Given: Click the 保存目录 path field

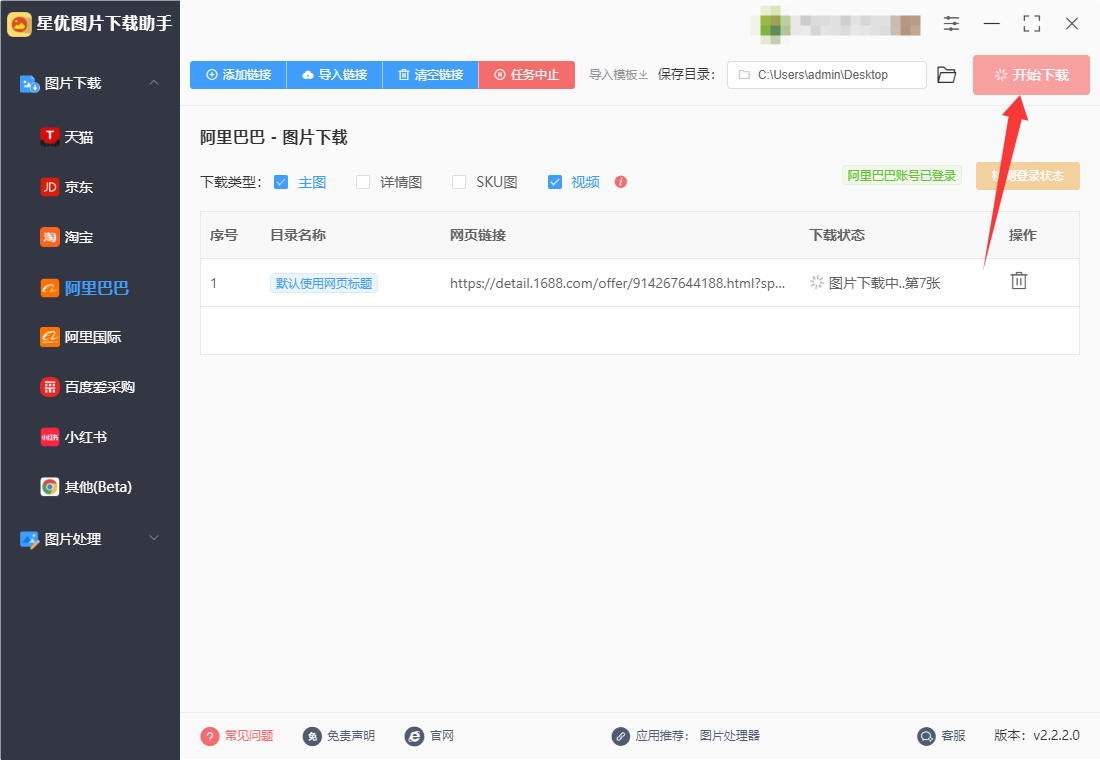Looking at the screenshot, I should tap(826, 74).
